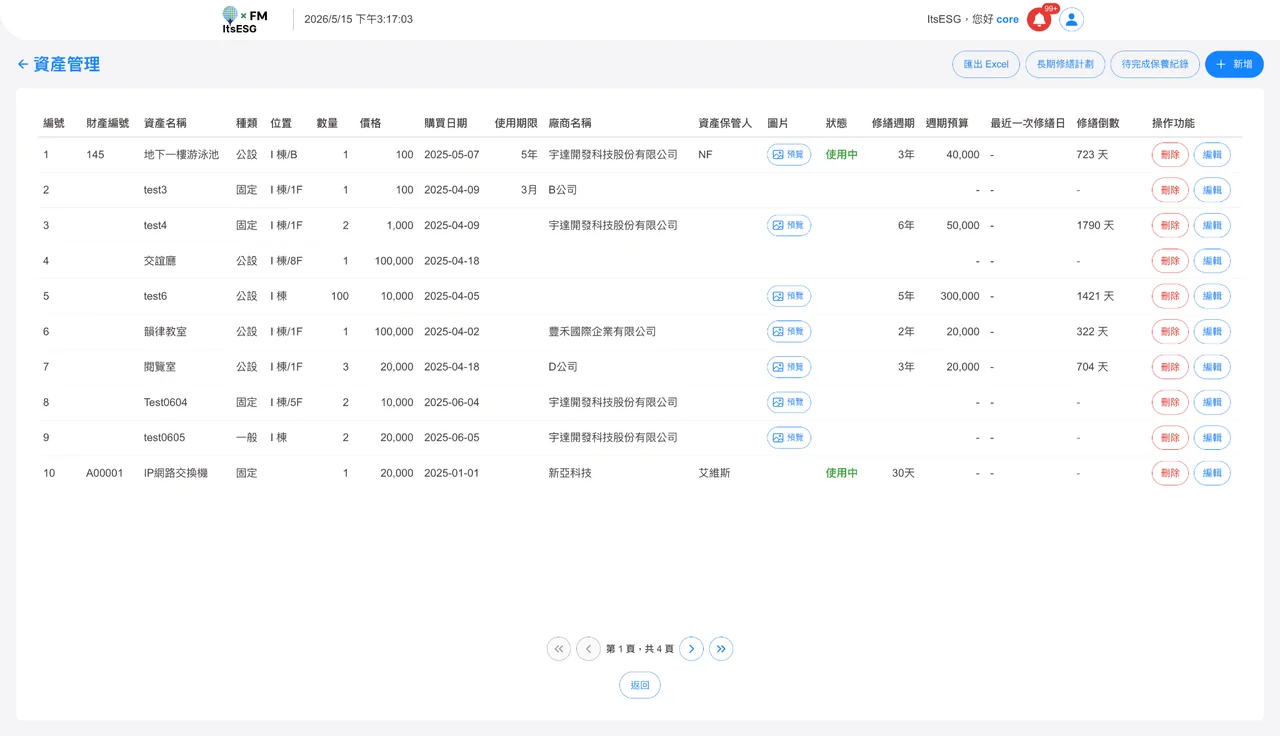Image resolution: width=1280 pixels, height=736 pixels.
Task: Click the 1790 天 countdown value
Action: click(x=1095, y=226)
